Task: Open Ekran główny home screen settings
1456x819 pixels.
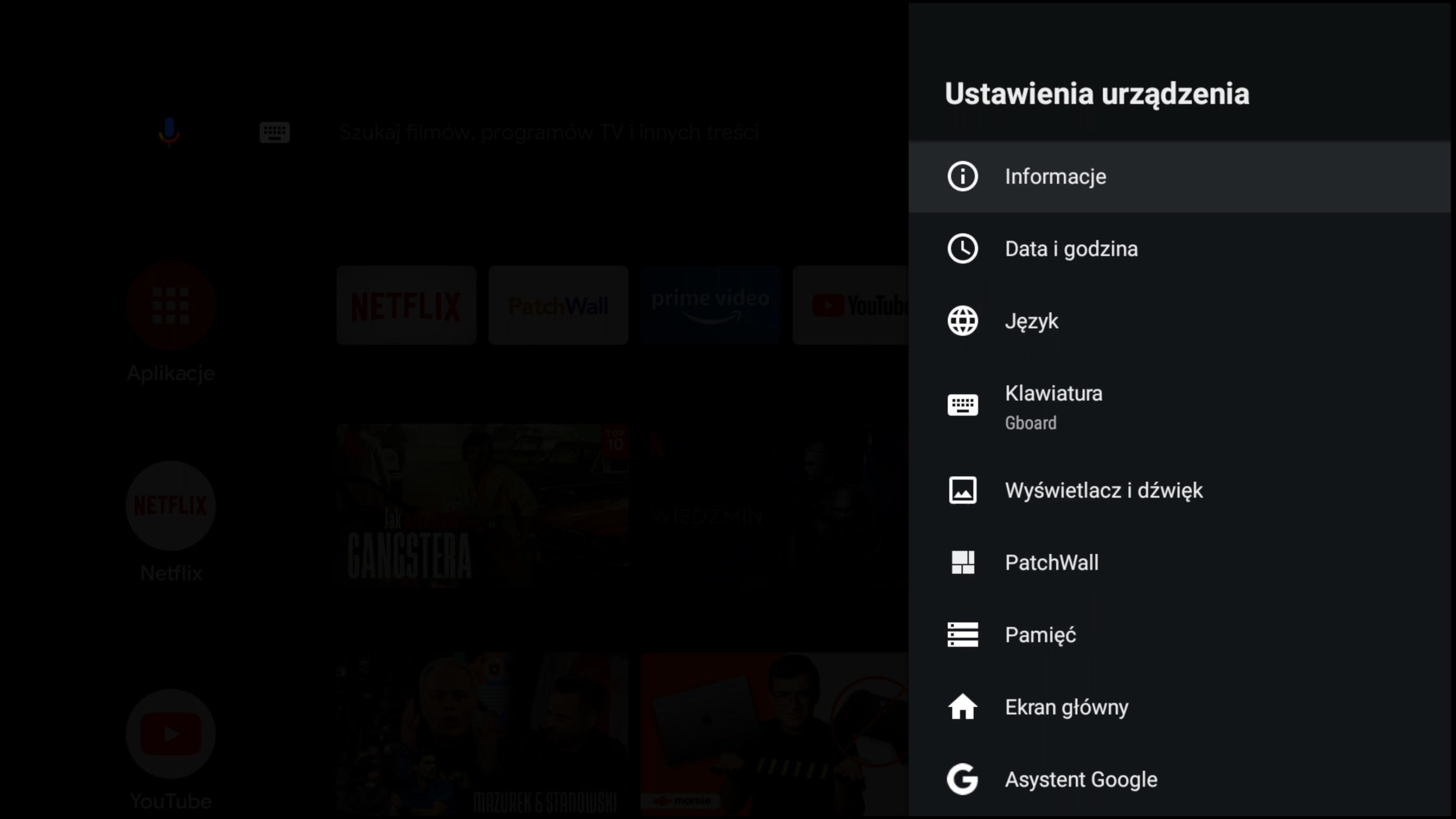Action: (x=1180, y=707)
